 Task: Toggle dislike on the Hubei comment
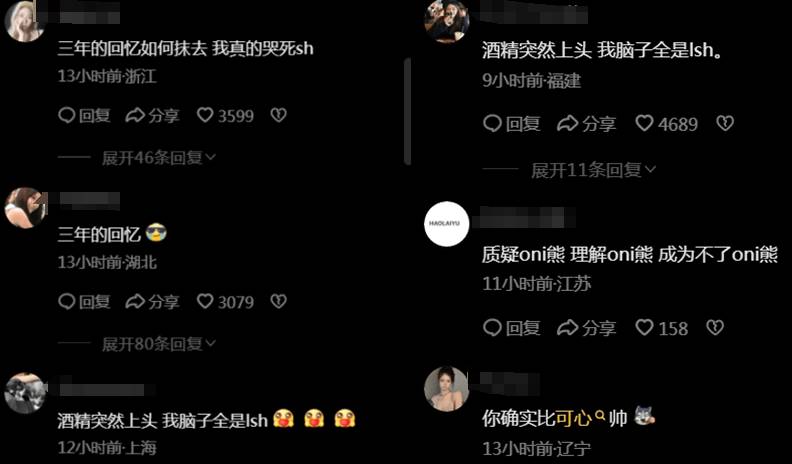(x=278, y=301)
